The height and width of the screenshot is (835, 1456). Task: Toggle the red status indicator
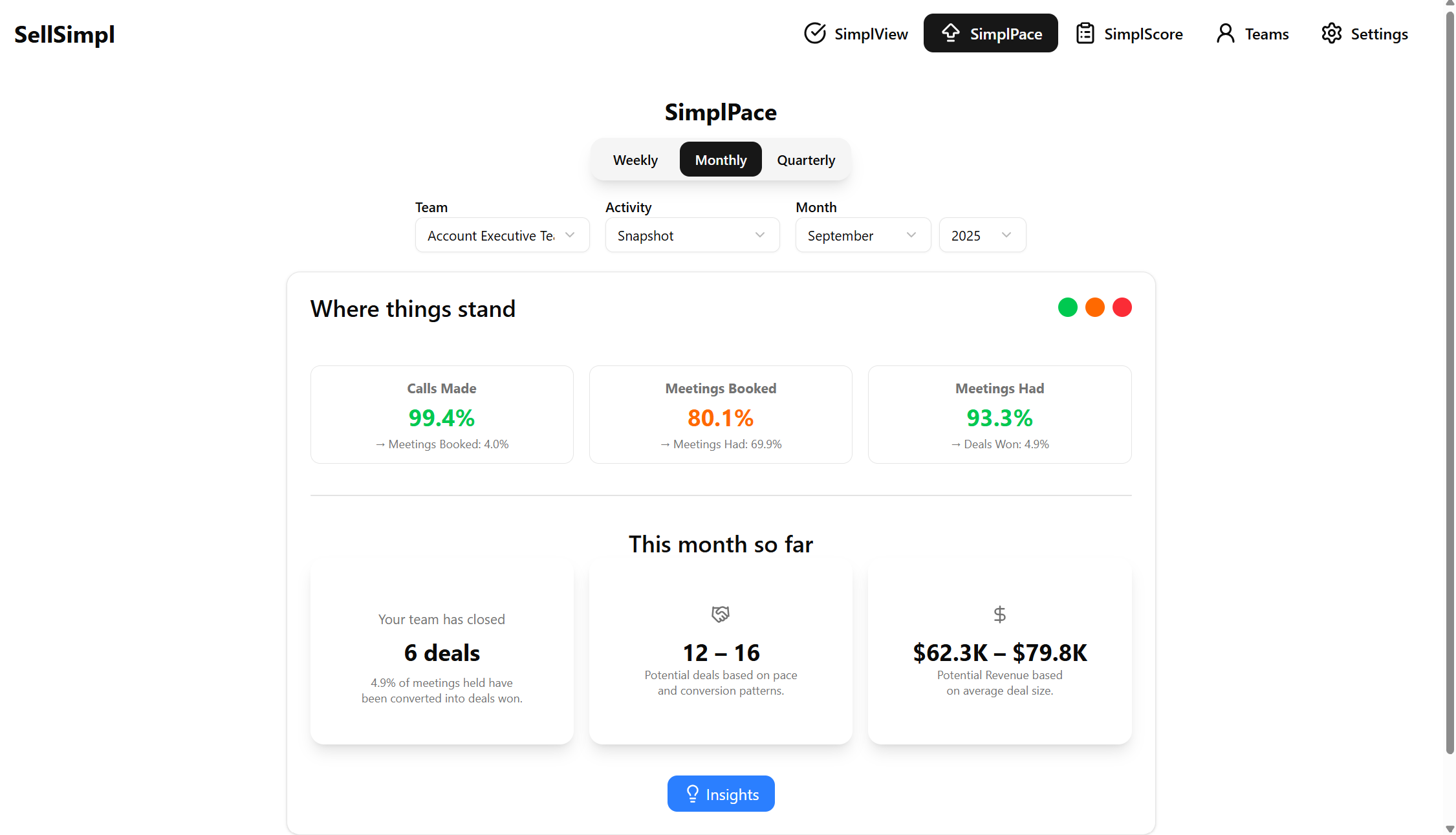(x=1122, y=307)
